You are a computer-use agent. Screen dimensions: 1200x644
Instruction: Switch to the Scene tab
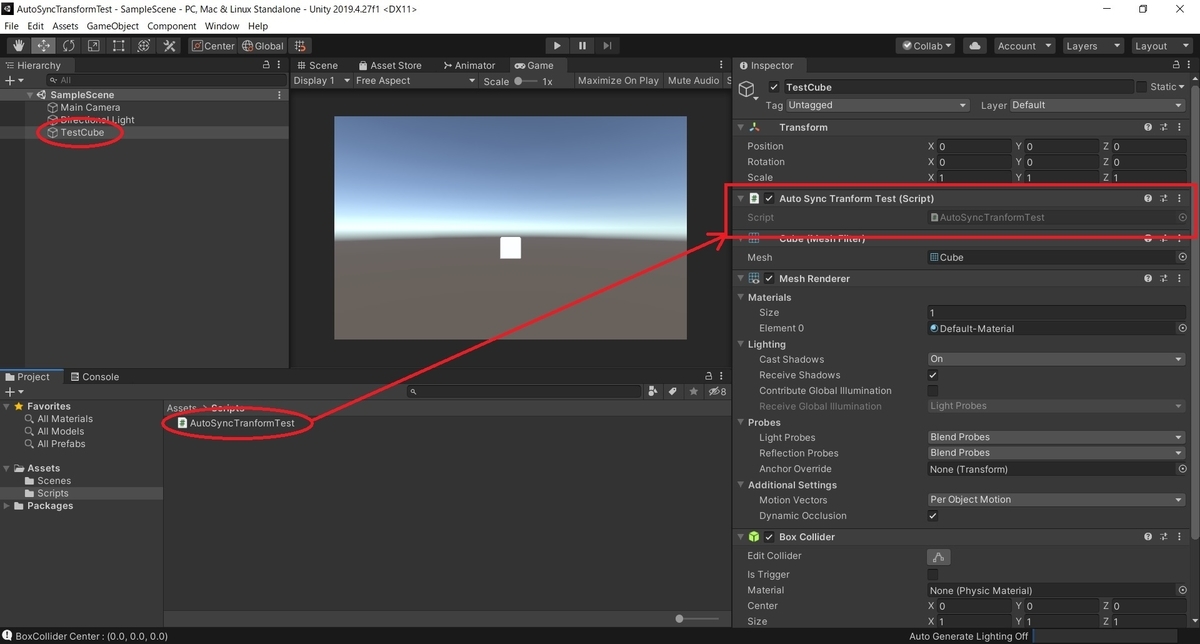click(317, 65)
